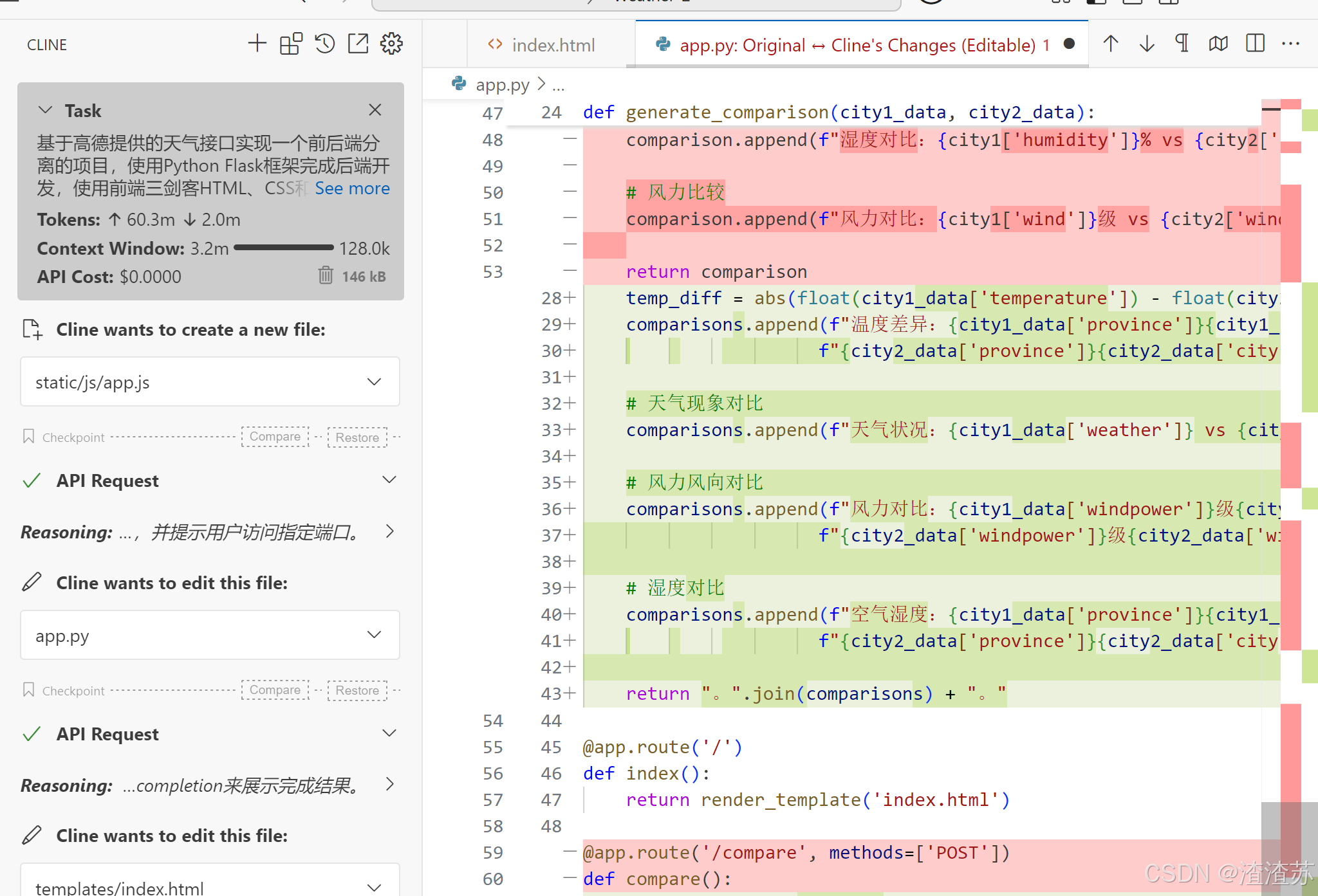1318x896 pixels.
Task: Pop Cline out into the editor
Action: [x=358, y=44]
